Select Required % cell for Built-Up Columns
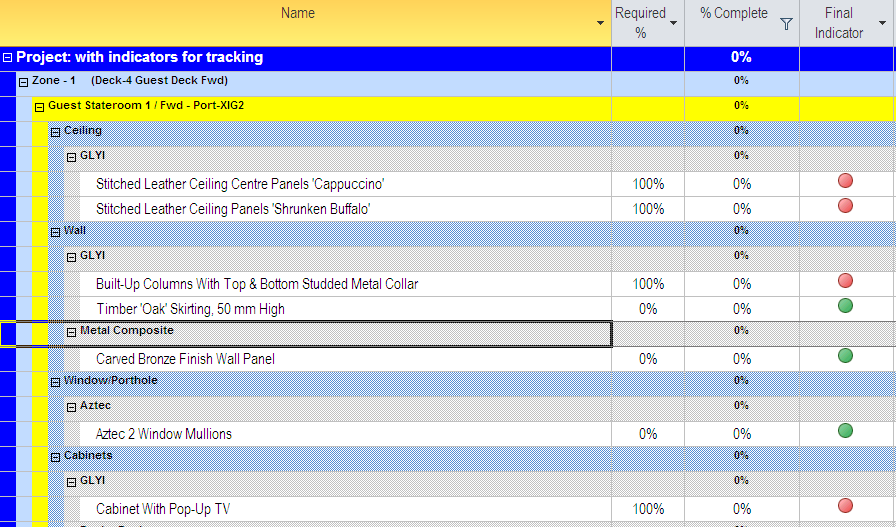 click(x=648, y=284)
